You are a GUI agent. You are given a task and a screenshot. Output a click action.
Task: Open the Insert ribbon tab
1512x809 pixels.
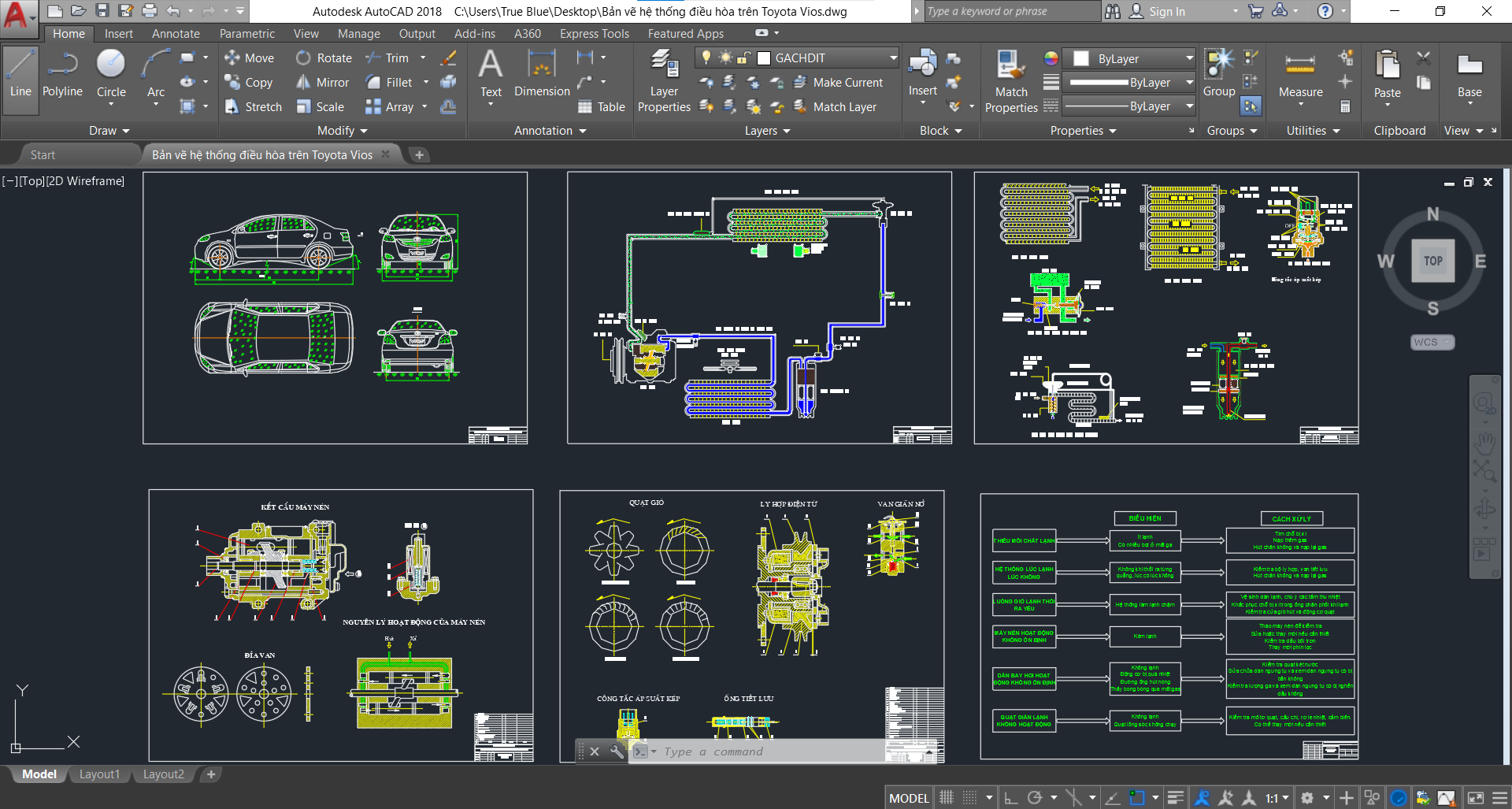[119, 33]
